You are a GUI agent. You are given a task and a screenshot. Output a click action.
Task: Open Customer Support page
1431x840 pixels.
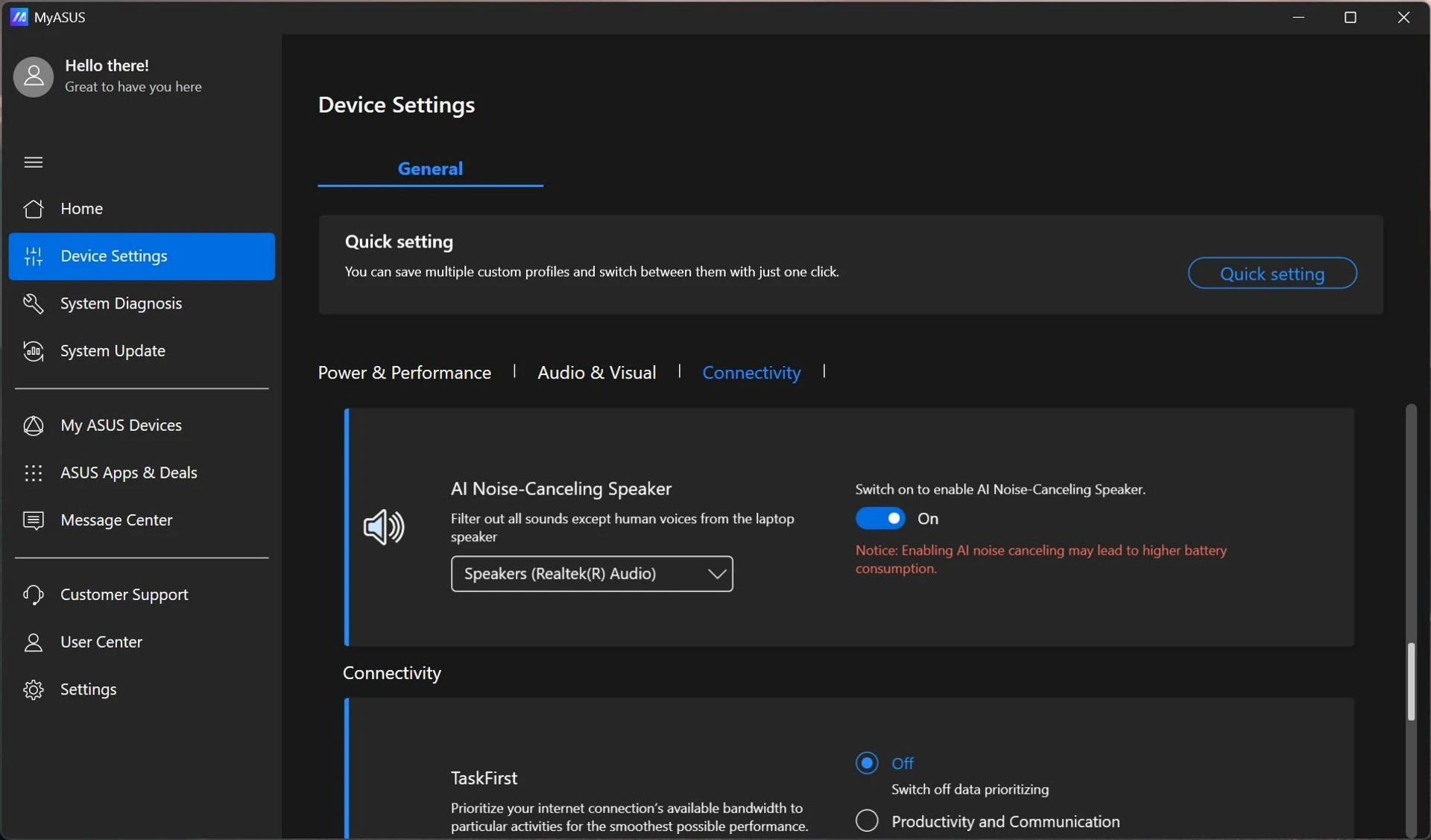[x=142, y=595]
